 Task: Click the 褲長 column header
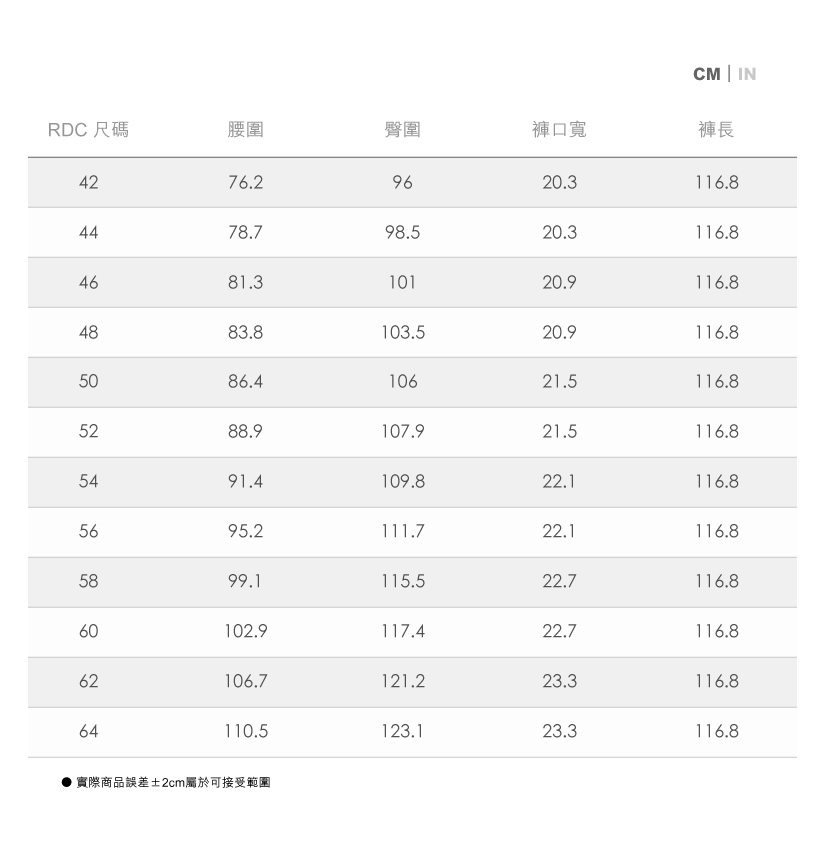716,130
